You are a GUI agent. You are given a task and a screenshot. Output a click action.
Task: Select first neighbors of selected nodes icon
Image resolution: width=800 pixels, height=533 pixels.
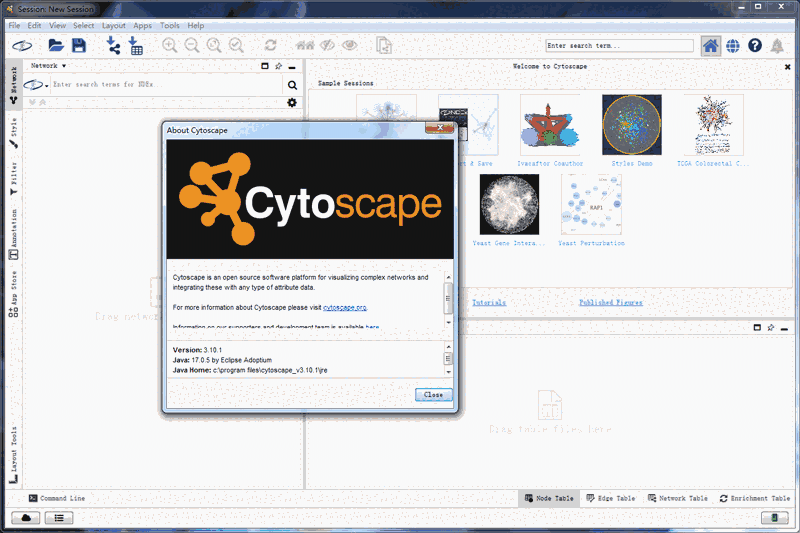pyautogui.click(x=305, y=45)
